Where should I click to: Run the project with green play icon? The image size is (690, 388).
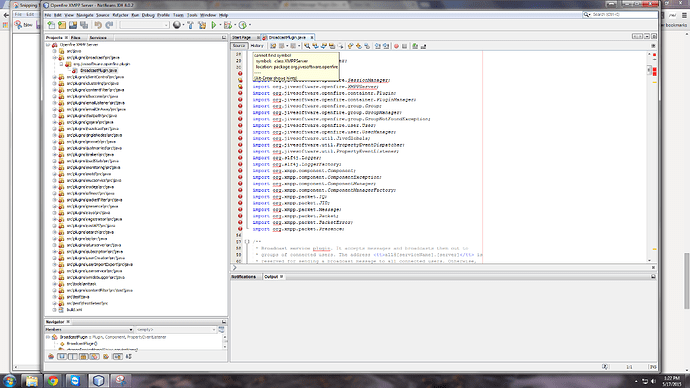point(214,25)
